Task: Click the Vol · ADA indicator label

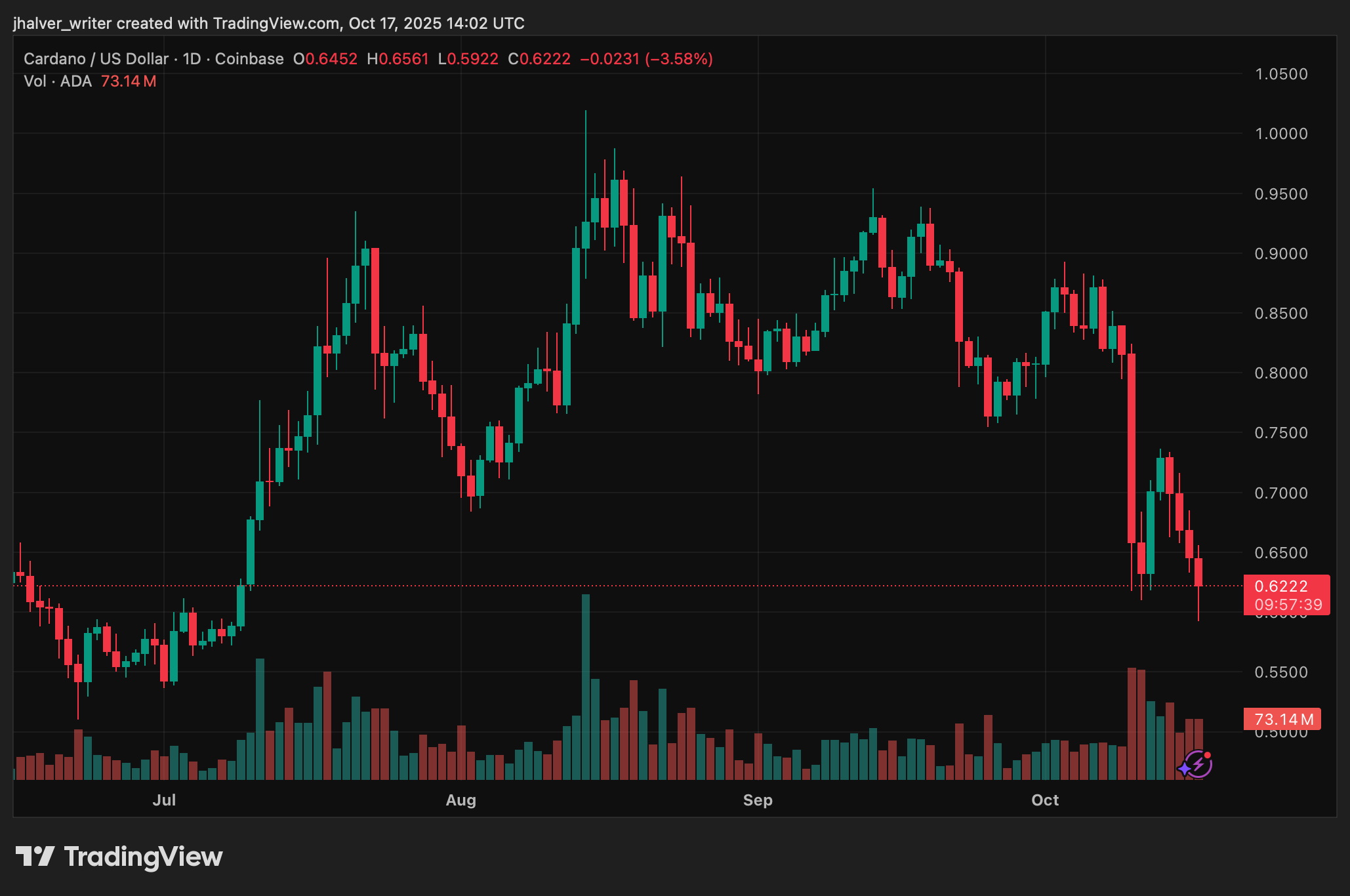Action: click(x=58, y=81)
